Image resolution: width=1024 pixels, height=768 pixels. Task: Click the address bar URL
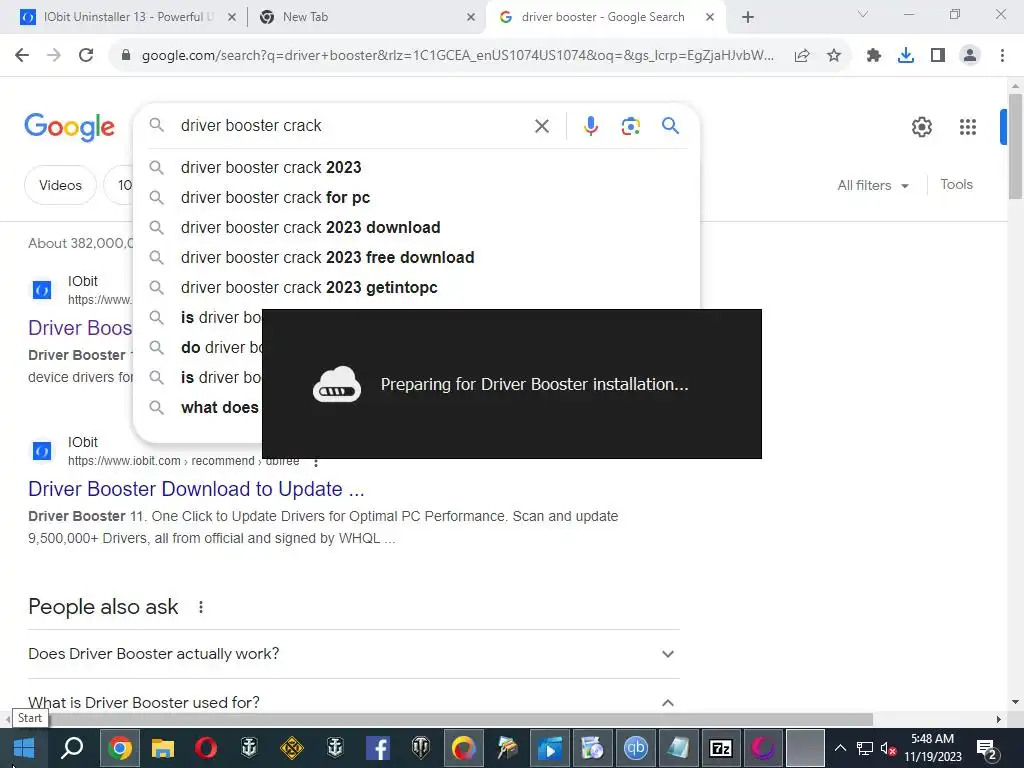457,56
